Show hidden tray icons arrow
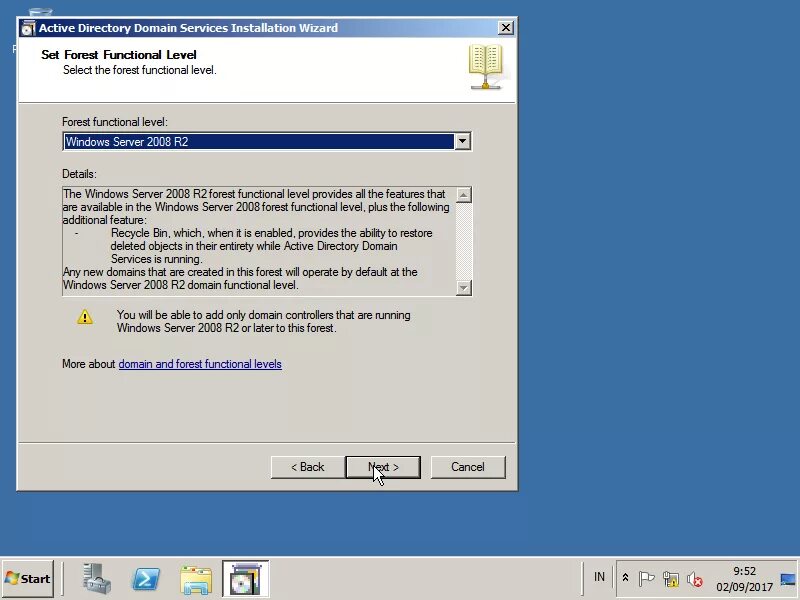The image size is (800, 600). pyautogui.click(x=625, y=578)
